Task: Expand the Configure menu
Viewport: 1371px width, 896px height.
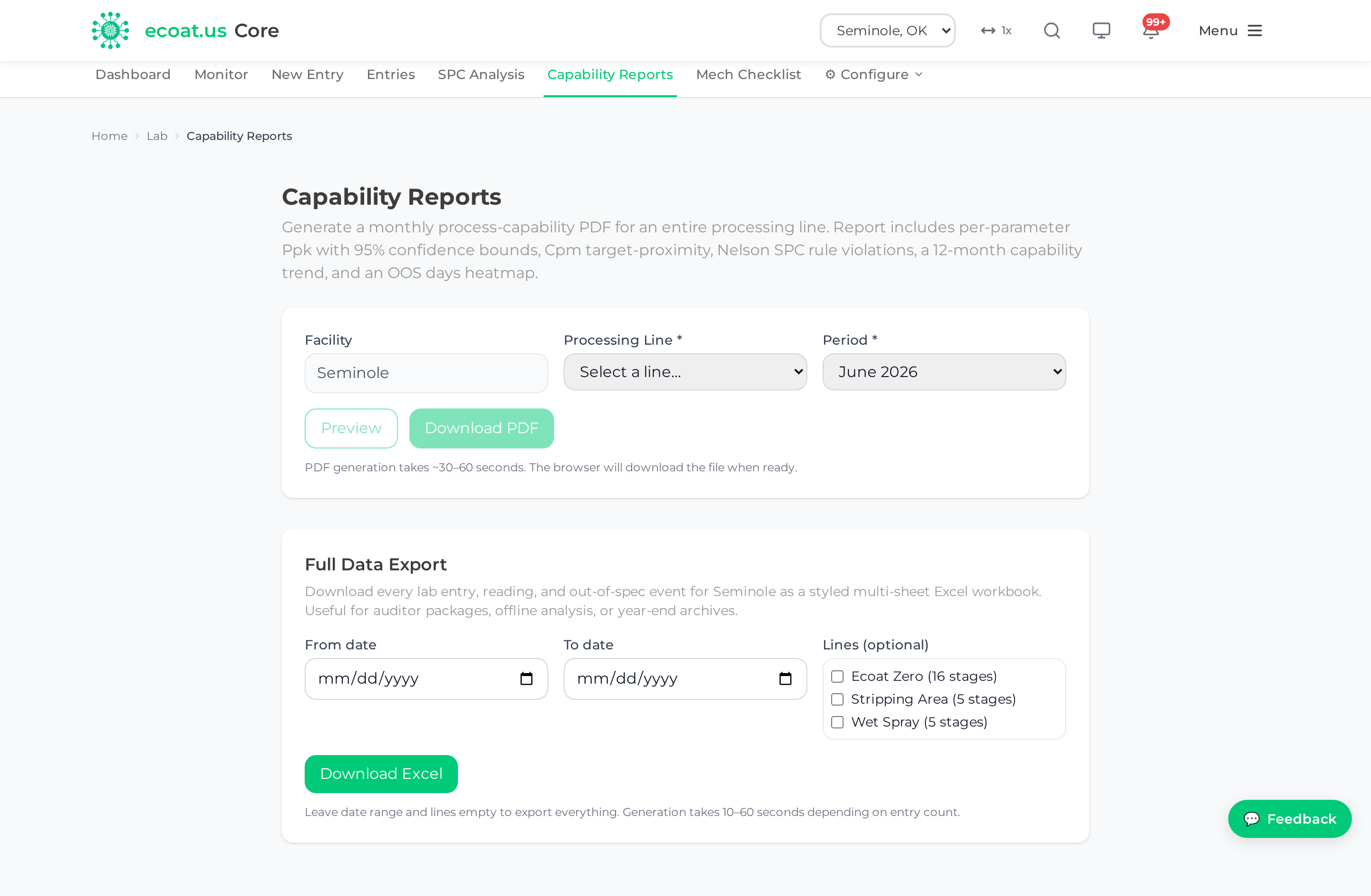Action: pyautogui.click(x=873, y=74)
